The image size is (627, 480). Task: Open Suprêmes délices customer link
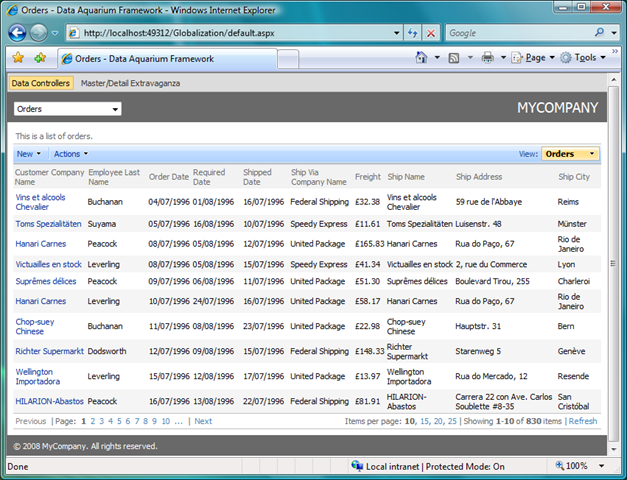pos(46,281)
